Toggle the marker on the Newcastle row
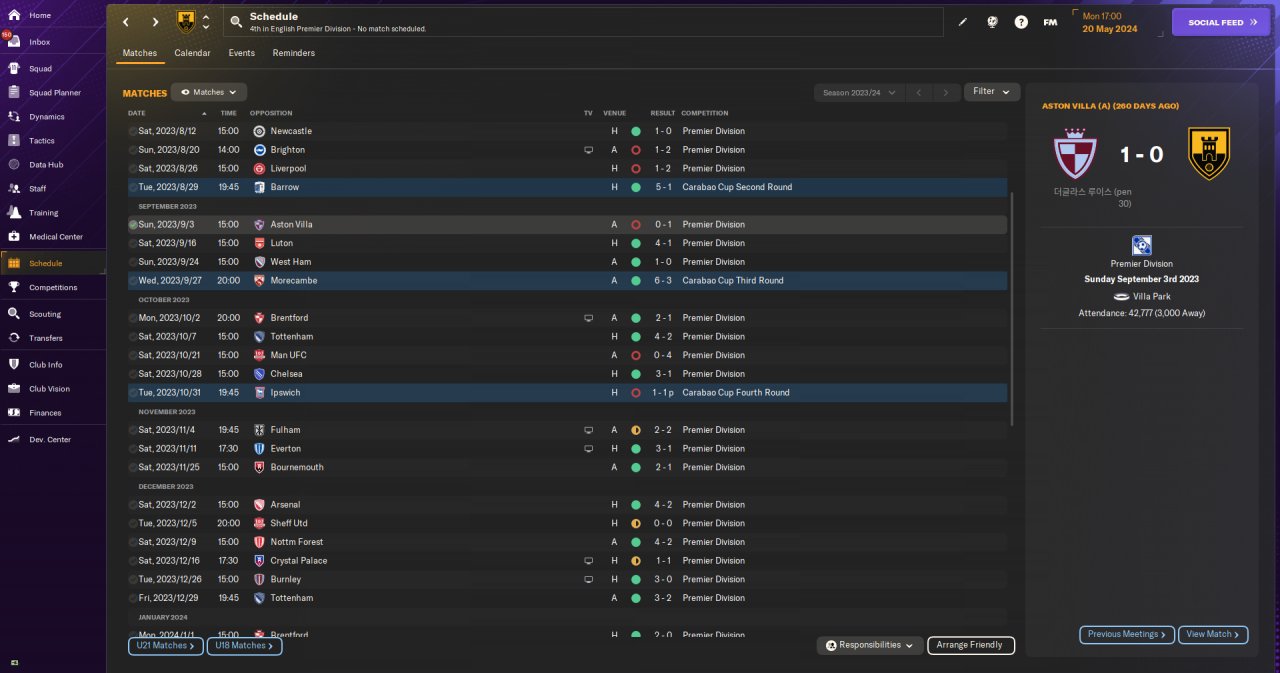The height and width of the screenshot is (673, 1280). pos(133,131)
